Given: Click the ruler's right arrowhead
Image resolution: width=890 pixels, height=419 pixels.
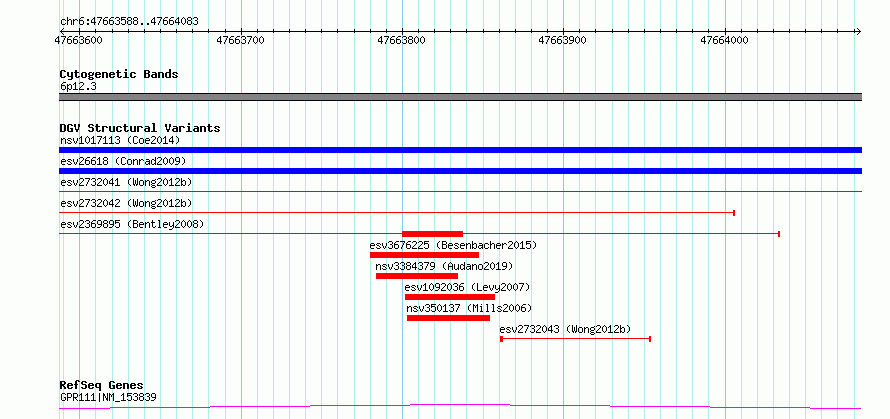Looking at the screenshot, I should coord(858,31).
